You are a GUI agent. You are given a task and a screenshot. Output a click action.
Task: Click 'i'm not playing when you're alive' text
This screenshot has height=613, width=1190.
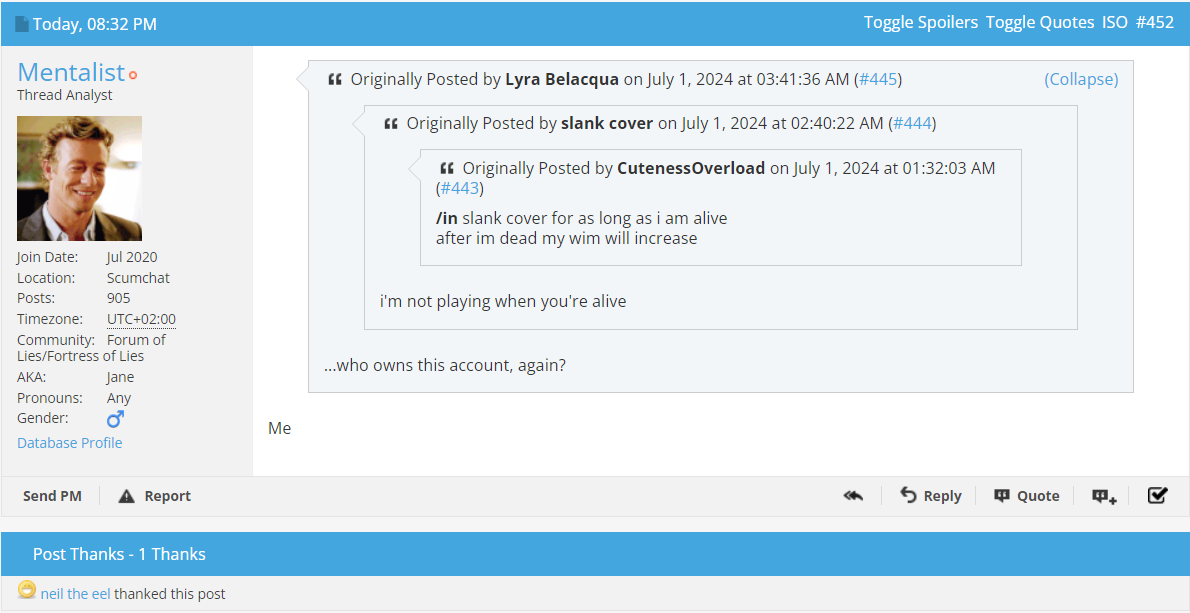click(x=503, y=301)
